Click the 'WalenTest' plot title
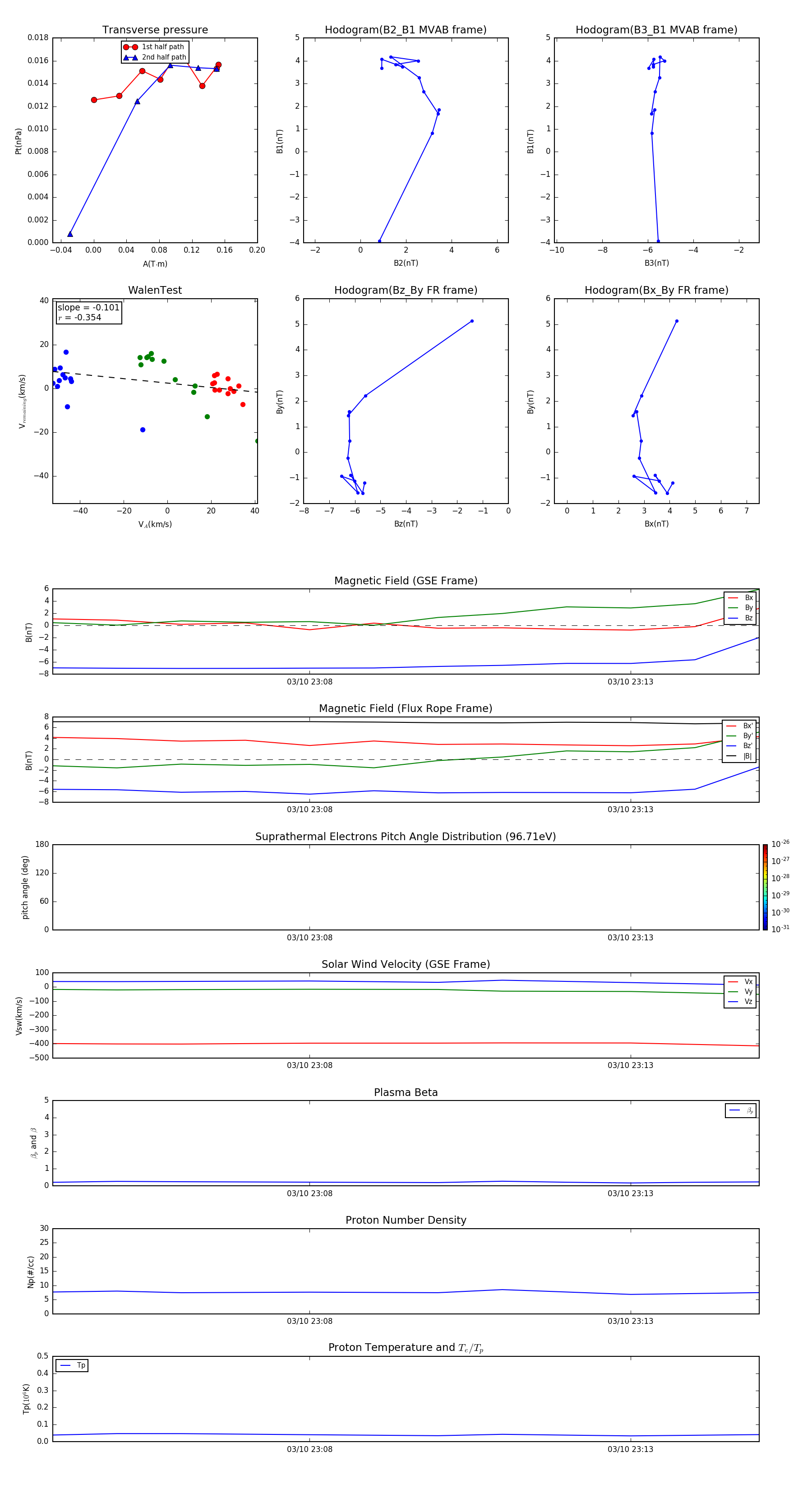The height and width of the screenshot is (1489, 812). click(x=155, y=290)
